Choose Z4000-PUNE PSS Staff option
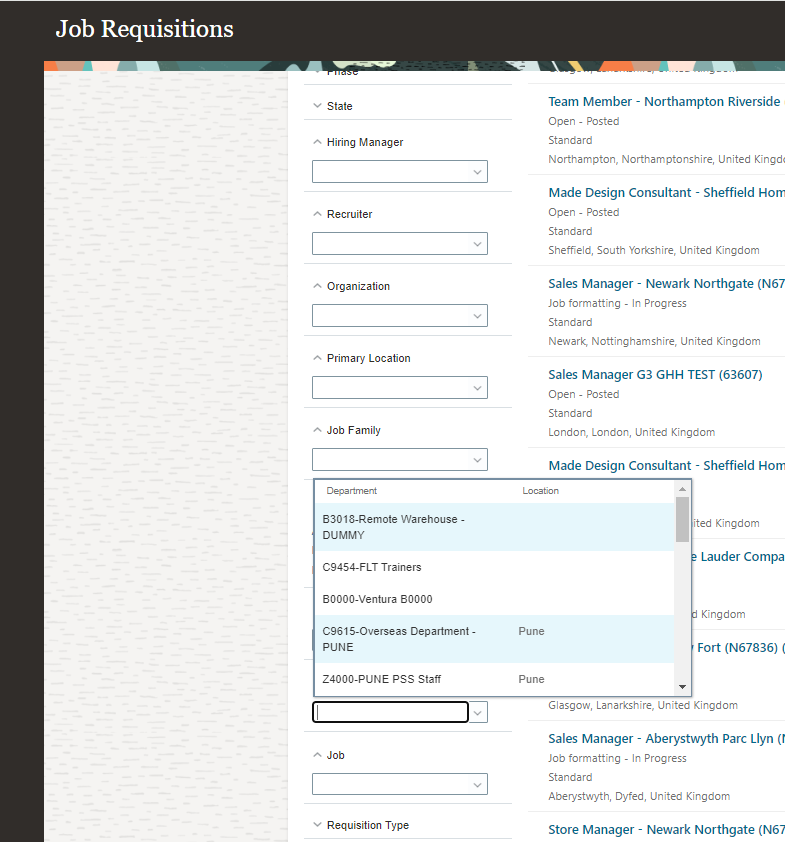 pyautogui.click(x=494, y=679)
